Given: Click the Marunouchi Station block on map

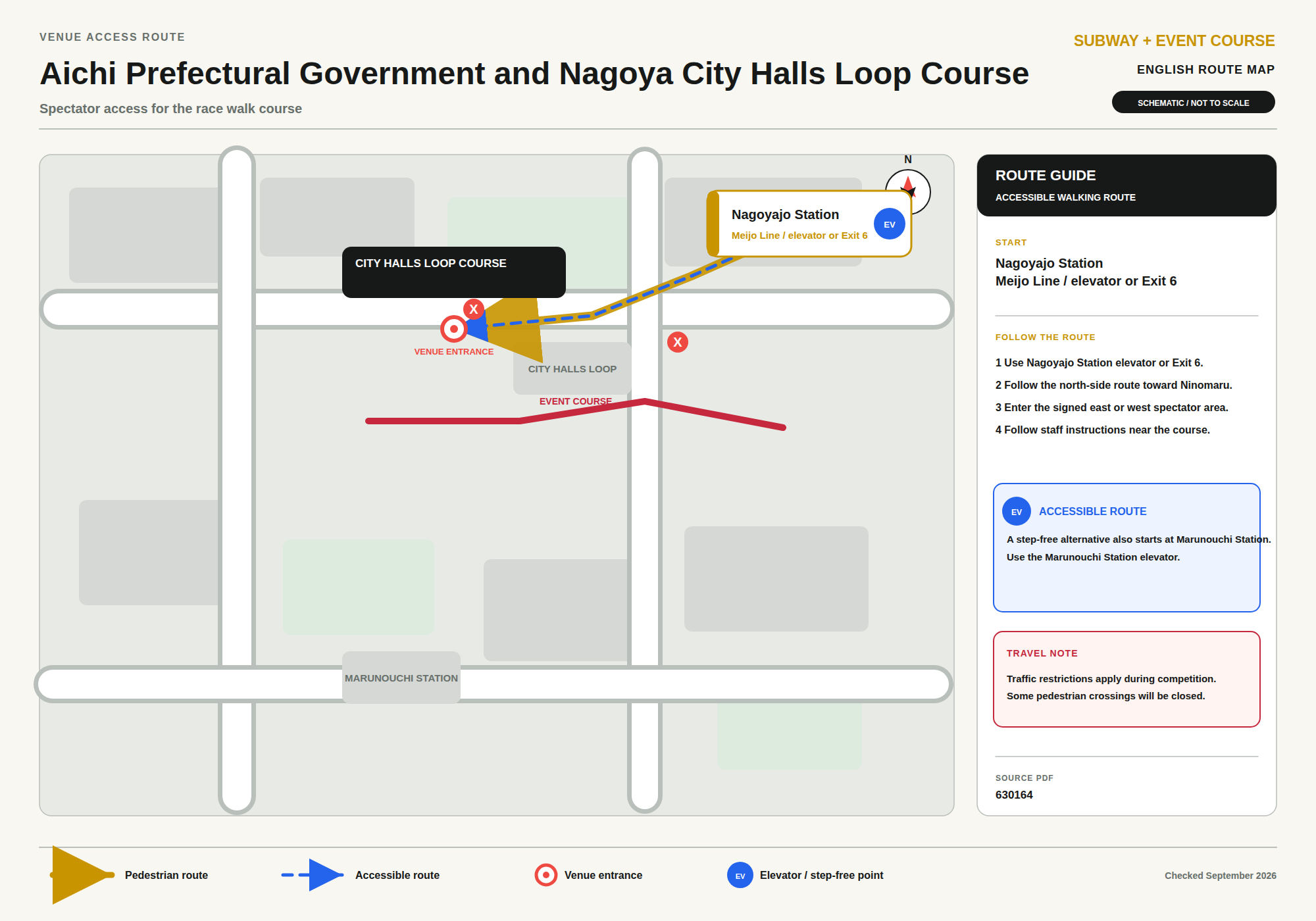Looking at the screenshot, I should pyautogui.click(x=401, y=678).
